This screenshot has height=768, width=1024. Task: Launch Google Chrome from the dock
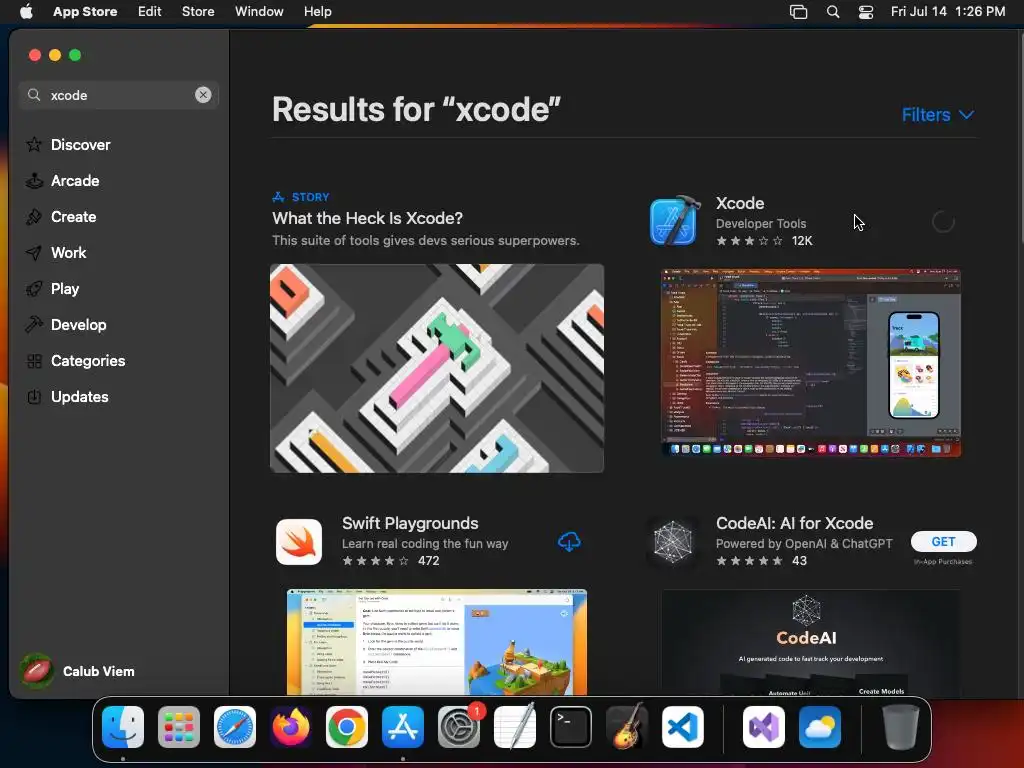pos(347,727)
